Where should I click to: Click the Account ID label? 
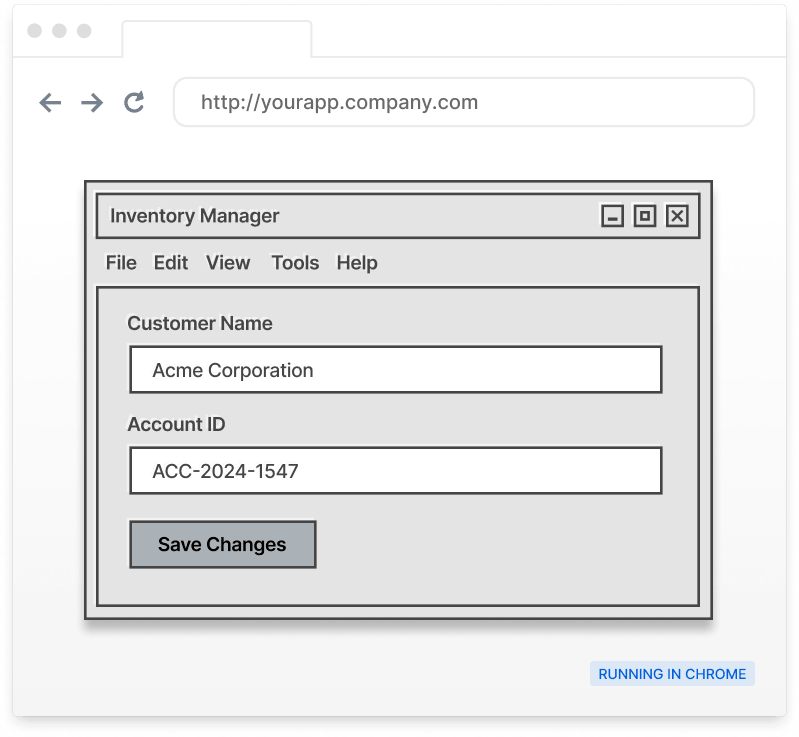point(177,424)
